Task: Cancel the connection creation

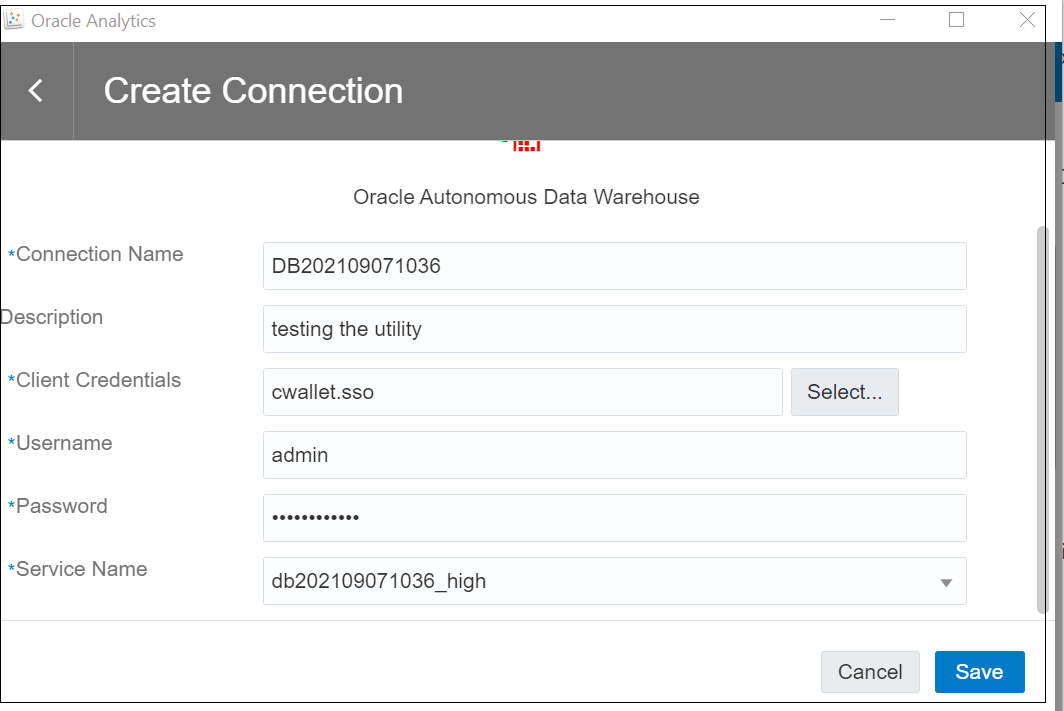Action: (x=870, y=672)
